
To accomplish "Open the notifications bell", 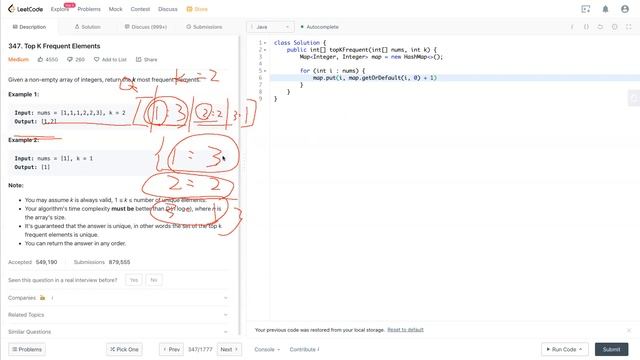I will [x=605, y=9].
